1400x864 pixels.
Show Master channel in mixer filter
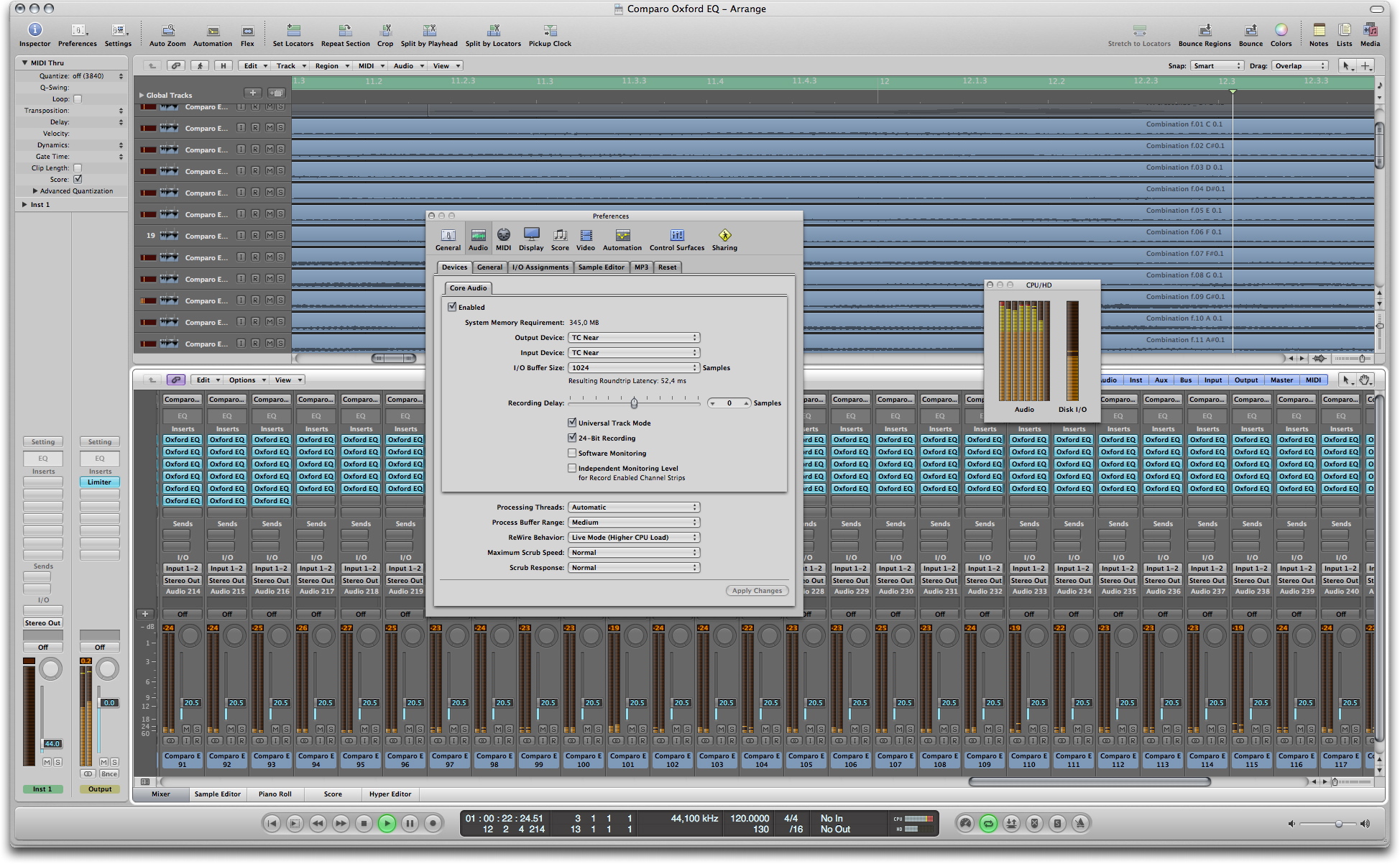[1281, 380]
